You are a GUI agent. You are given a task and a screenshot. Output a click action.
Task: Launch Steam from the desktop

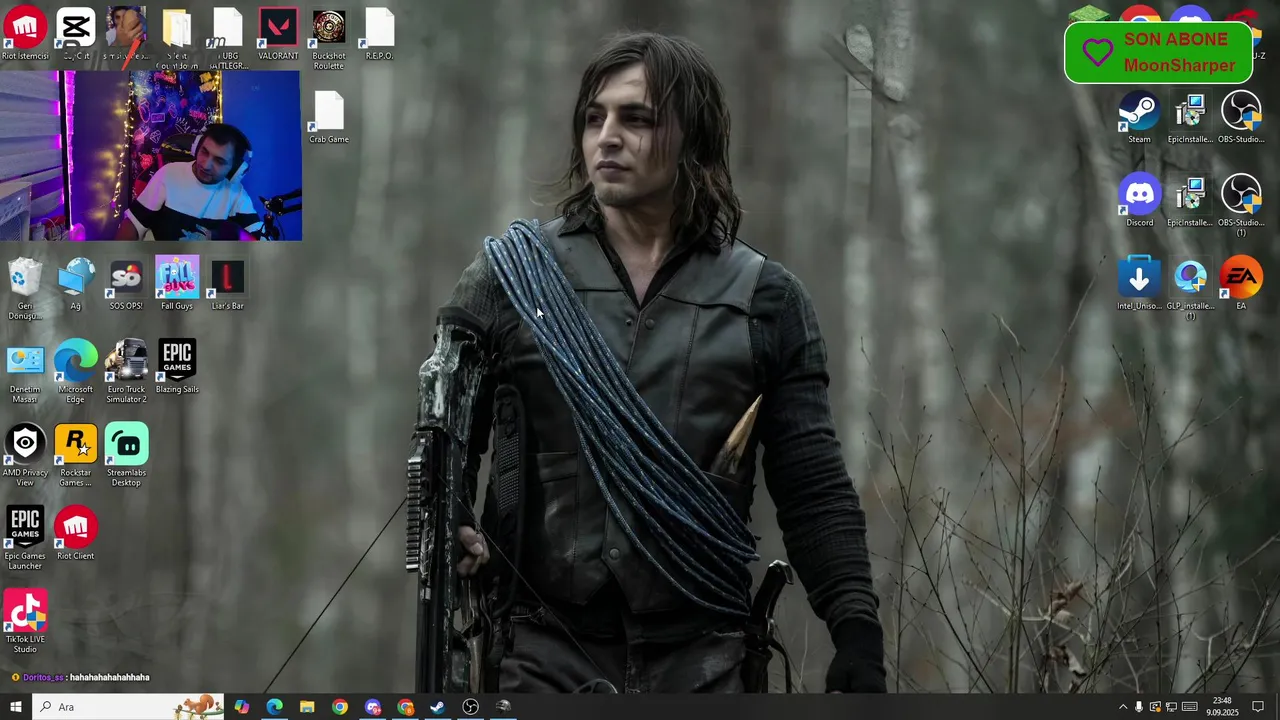(x=1139, y=118)
